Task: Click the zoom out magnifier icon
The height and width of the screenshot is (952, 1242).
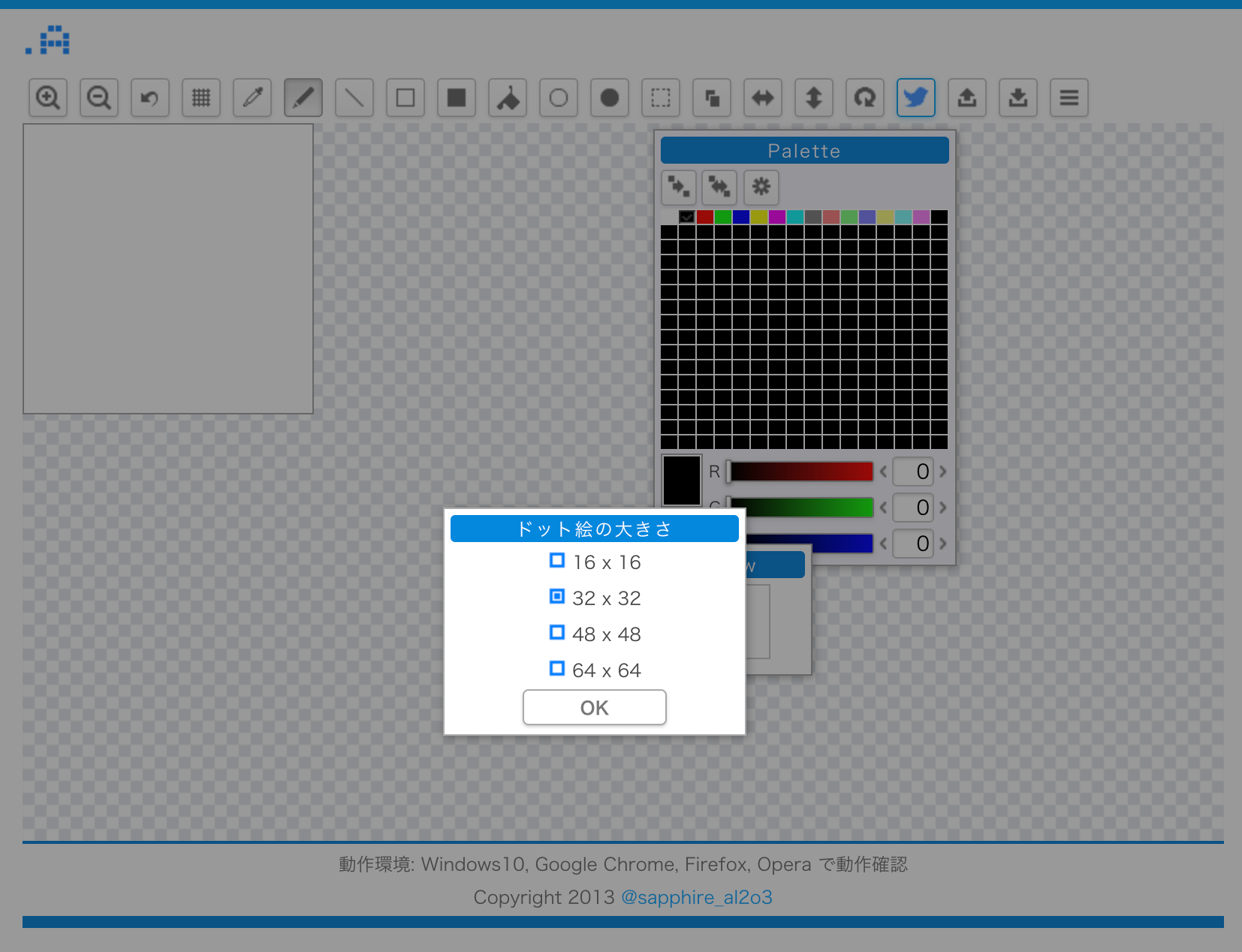Action: point(99,98)
